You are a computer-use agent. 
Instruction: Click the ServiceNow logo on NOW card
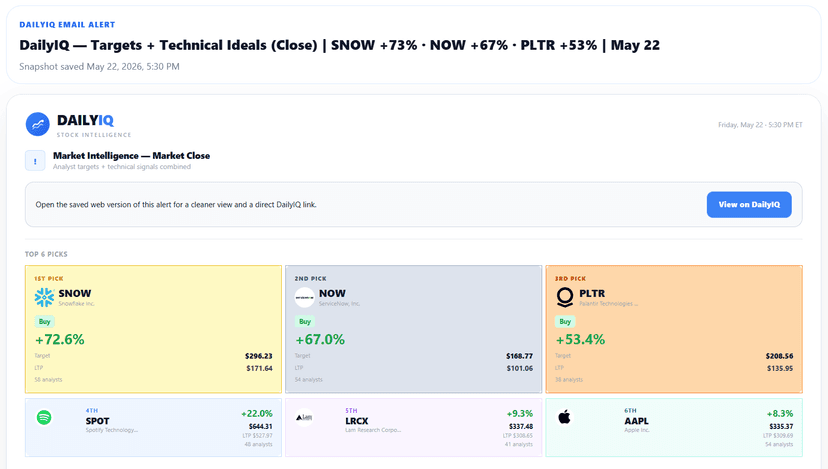click(305, 297)
